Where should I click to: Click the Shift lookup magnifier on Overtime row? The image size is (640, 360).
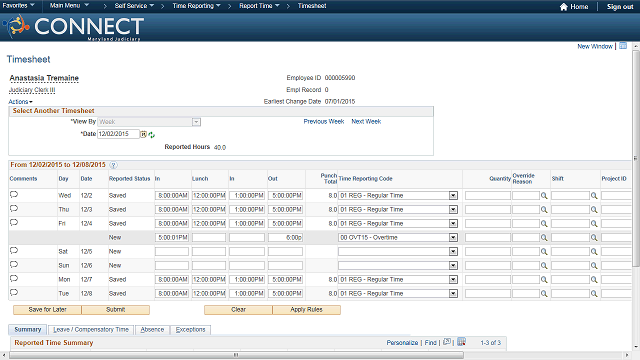tap(594, 238)
